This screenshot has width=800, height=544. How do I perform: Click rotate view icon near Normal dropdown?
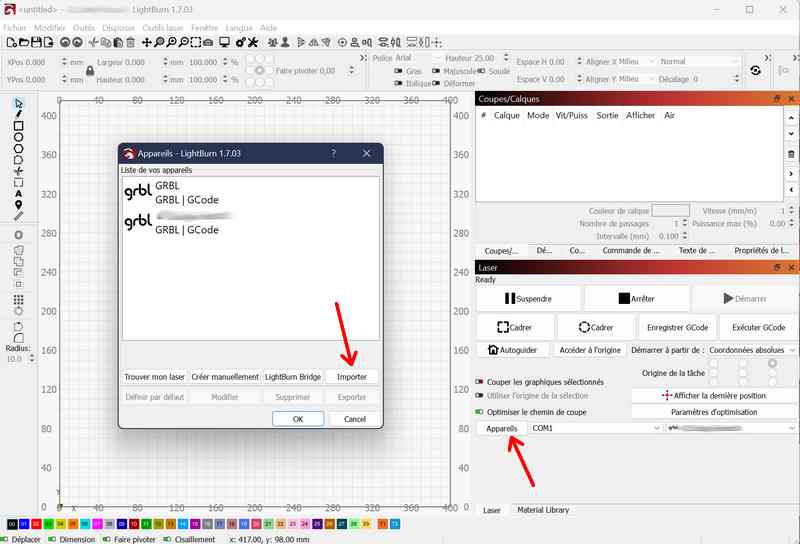(756, 70)
